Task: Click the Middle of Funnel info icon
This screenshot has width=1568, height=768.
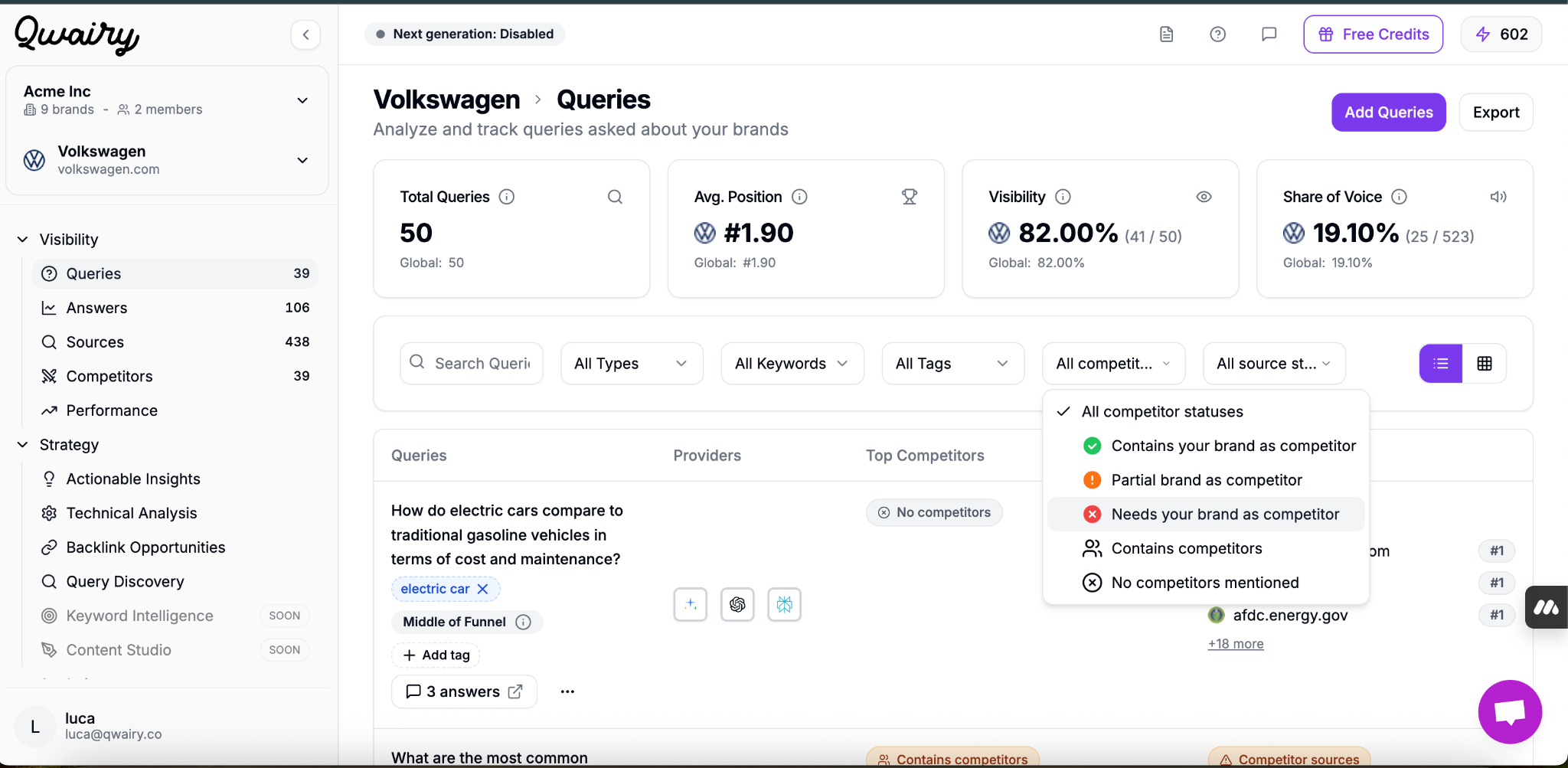Action: point(523,622)
